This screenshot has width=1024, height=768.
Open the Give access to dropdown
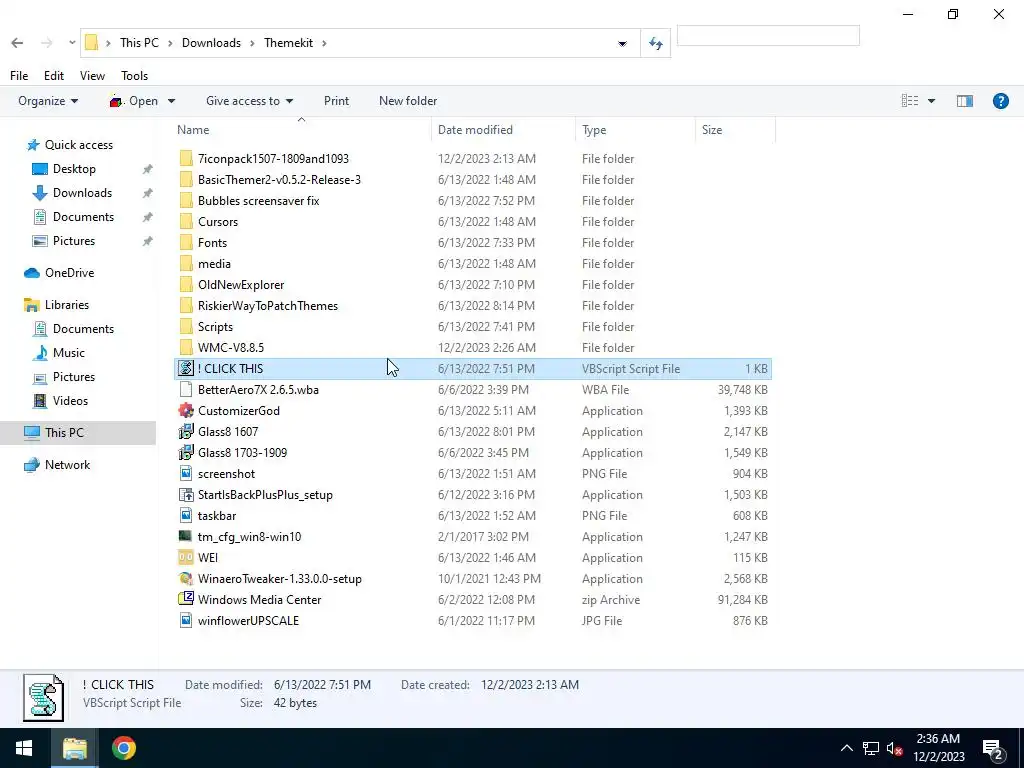click(x=249, y=101)
